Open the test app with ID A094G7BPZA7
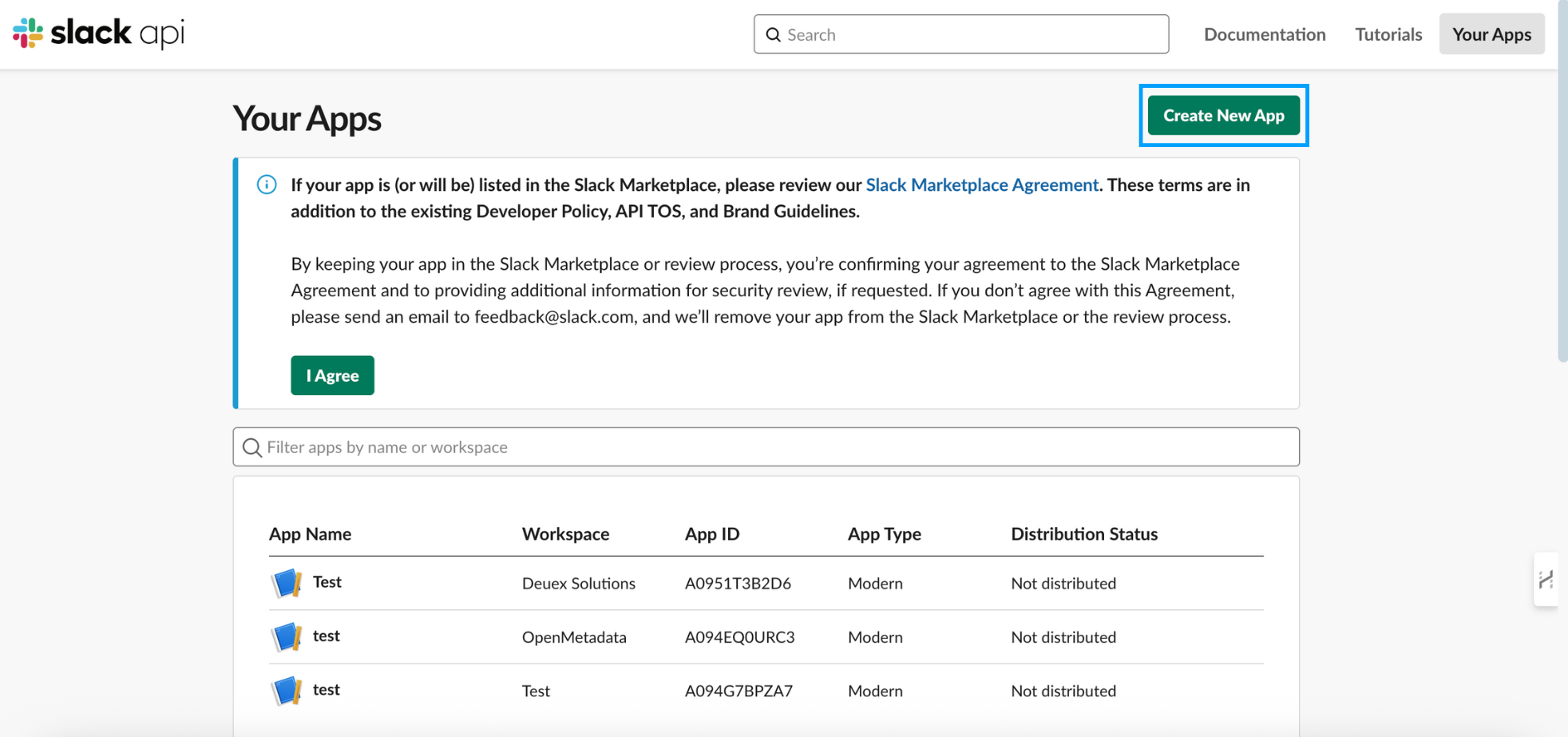1568x737 pixels. point(327,690)
